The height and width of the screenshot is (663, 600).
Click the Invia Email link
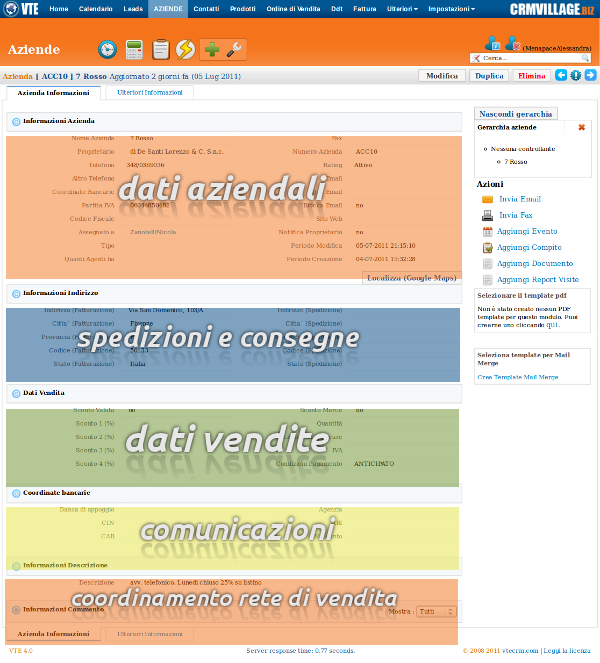pyautogui.click(x=520, y=199)
